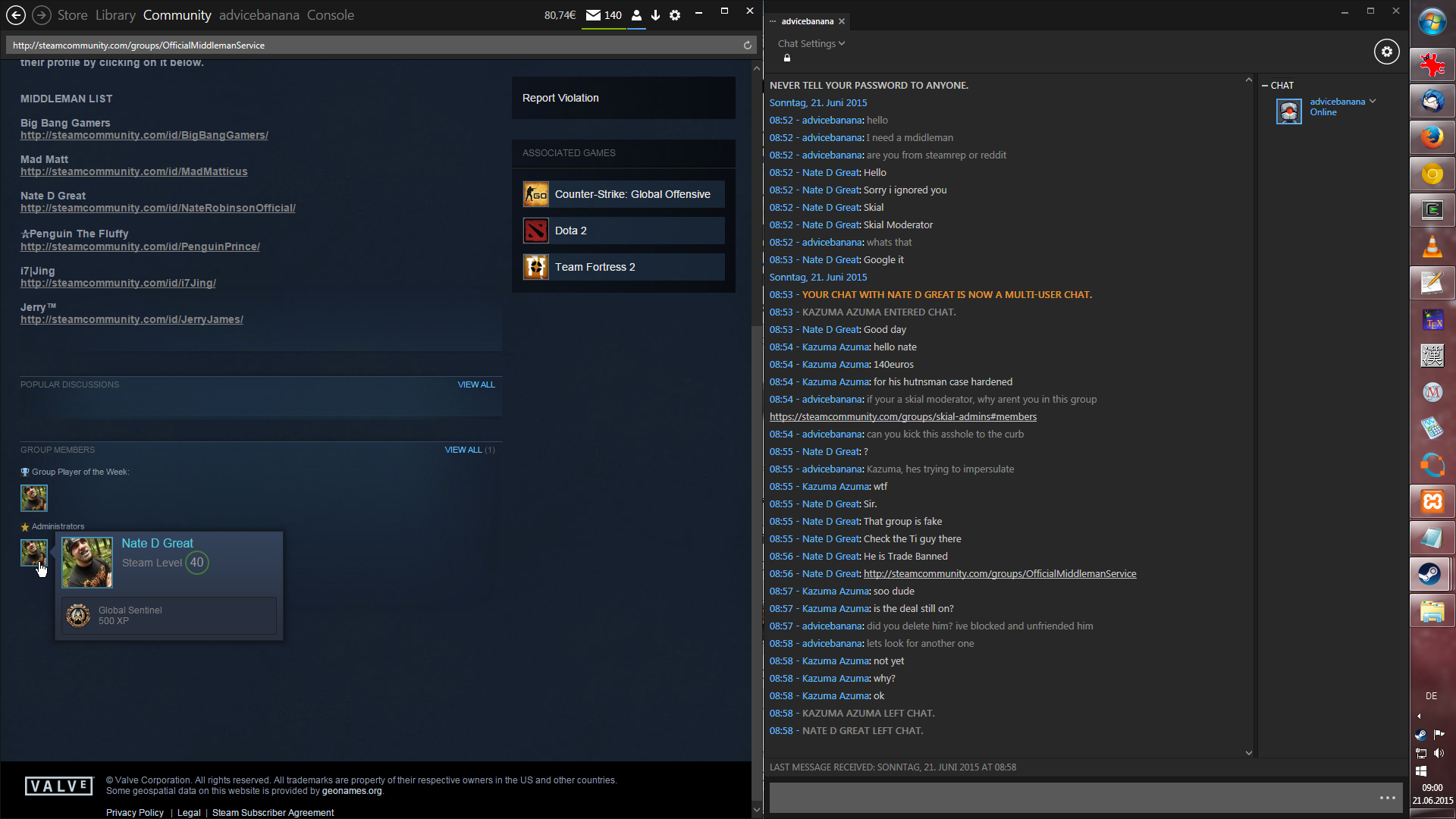This screenshot has height=819, width=1456.
Task: Collapse the CHAT friends section
Action: coord(1265,86)
